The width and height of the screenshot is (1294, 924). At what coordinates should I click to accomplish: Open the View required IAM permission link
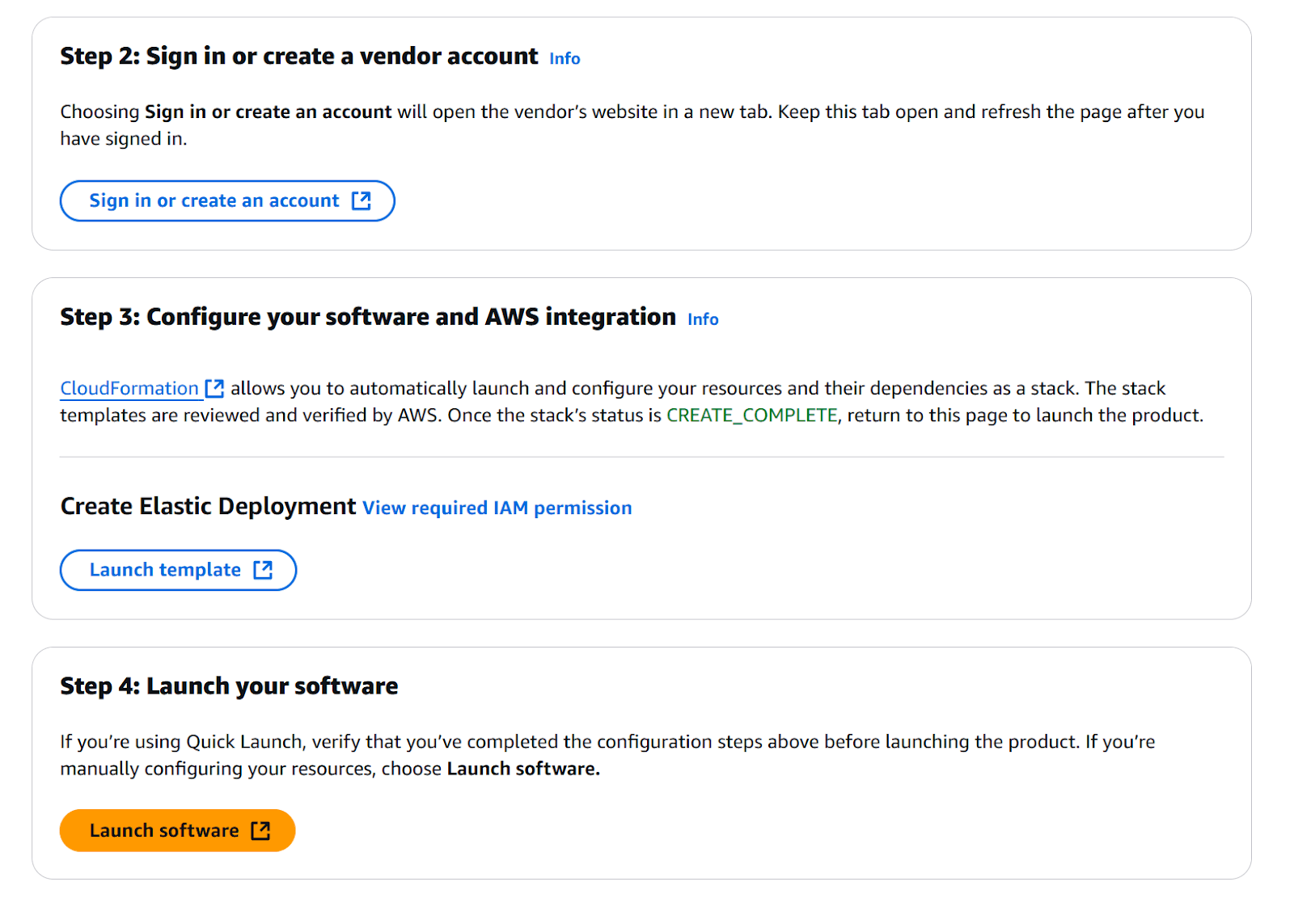tap(497, 508)
